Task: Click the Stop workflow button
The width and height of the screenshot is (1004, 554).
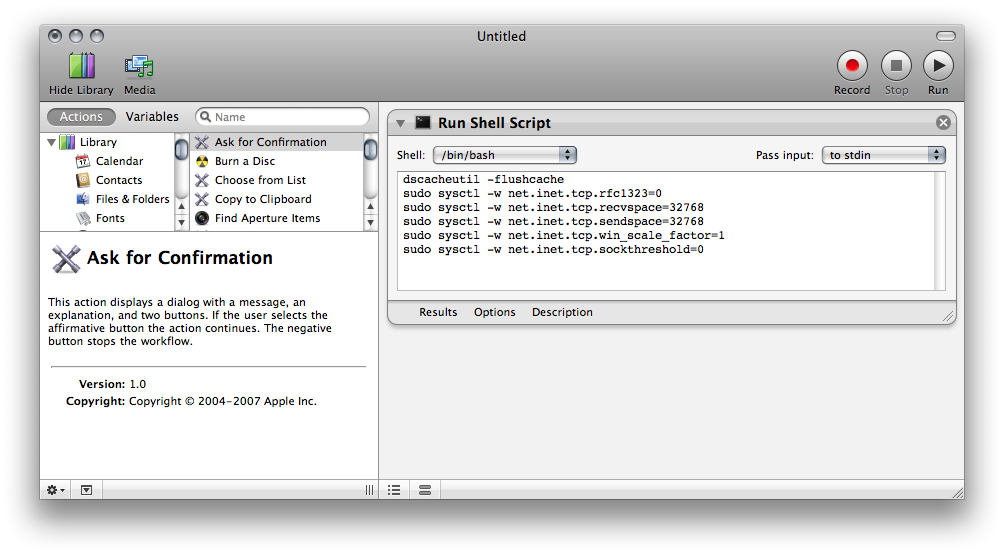Action: pos(896,66)
